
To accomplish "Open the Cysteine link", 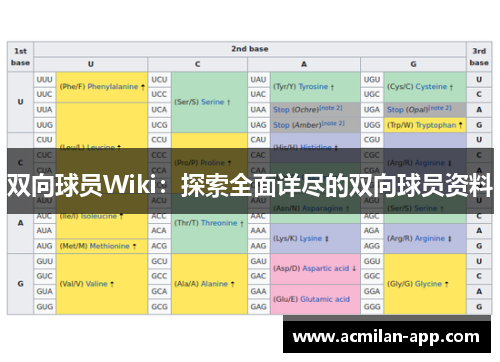I will pyautogui.click(x=431, y=87).
